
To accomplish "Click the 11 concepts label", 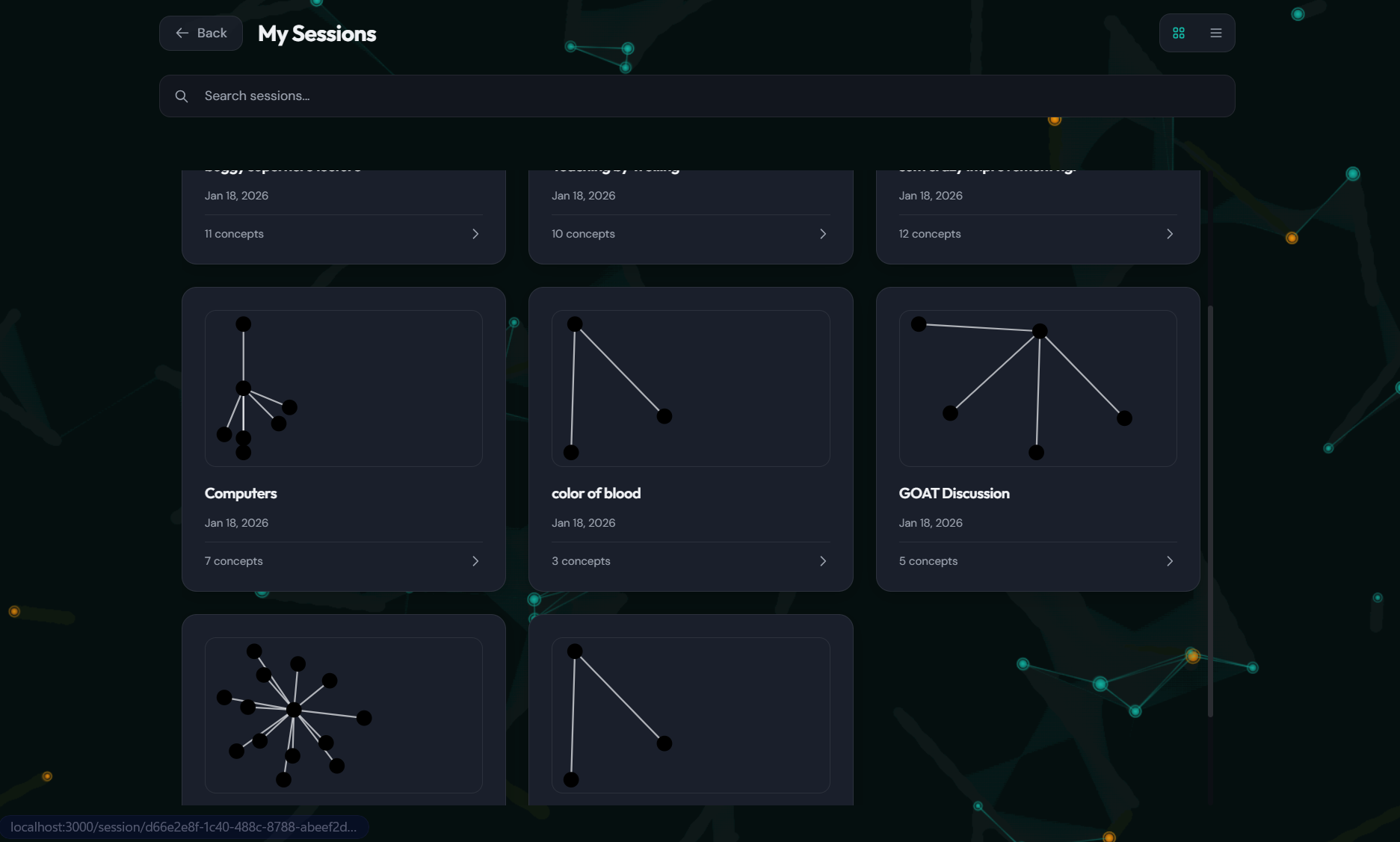I will 234,234.
